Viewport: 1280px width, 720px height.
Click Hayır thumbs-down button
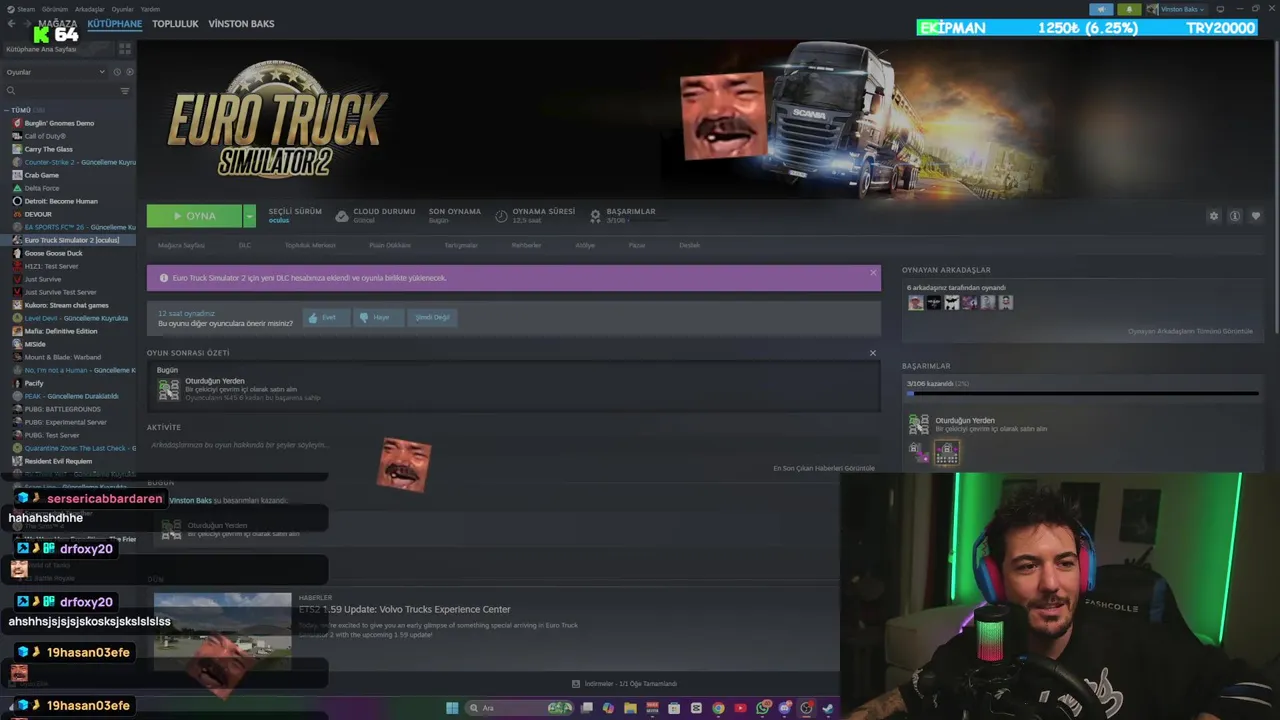379,317
